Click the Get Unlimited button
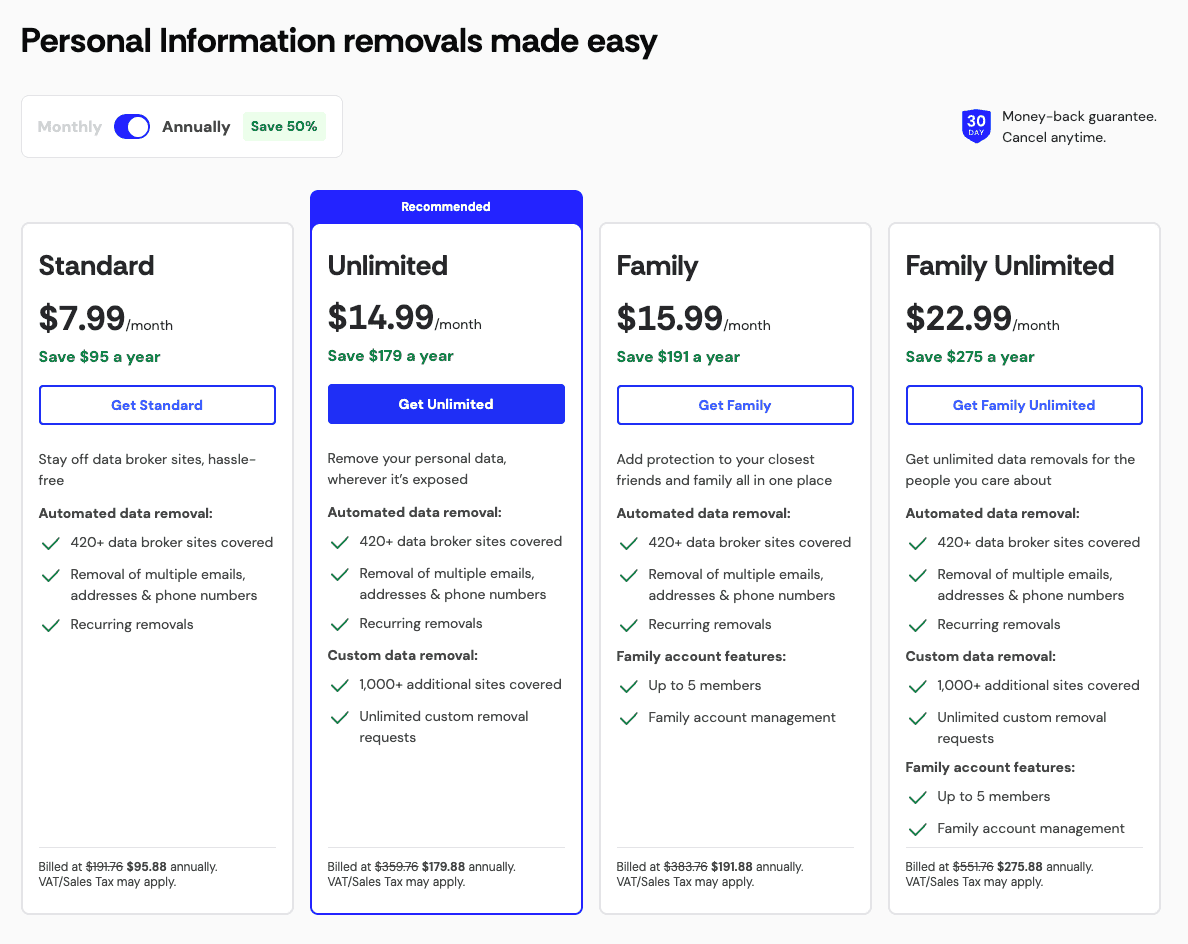This screenshot has height=944, width=1188. pos(446,404)
